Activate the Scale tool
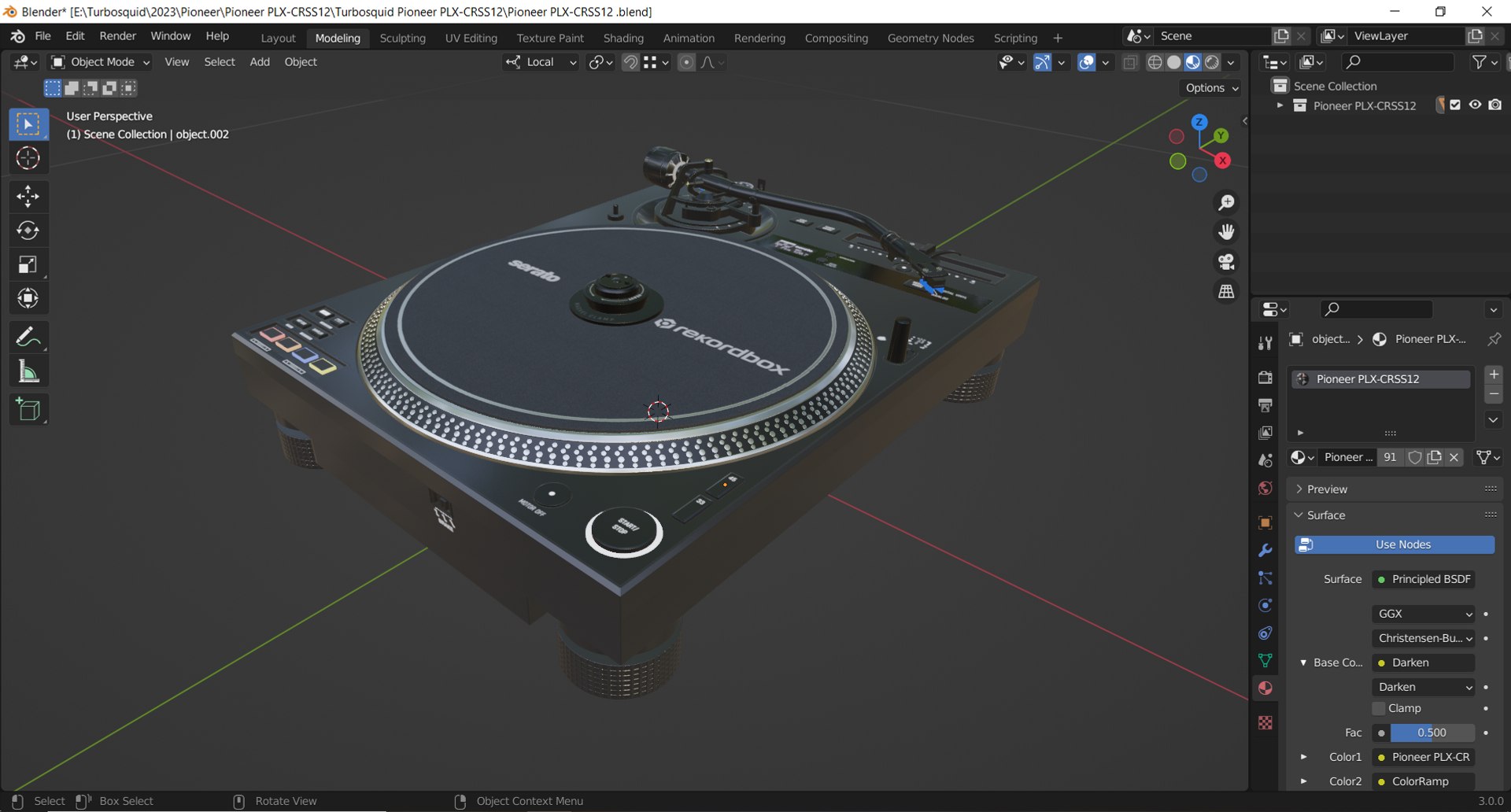Screen dimensions: 1511x812 pyautogui.click(x=28, y=264)
